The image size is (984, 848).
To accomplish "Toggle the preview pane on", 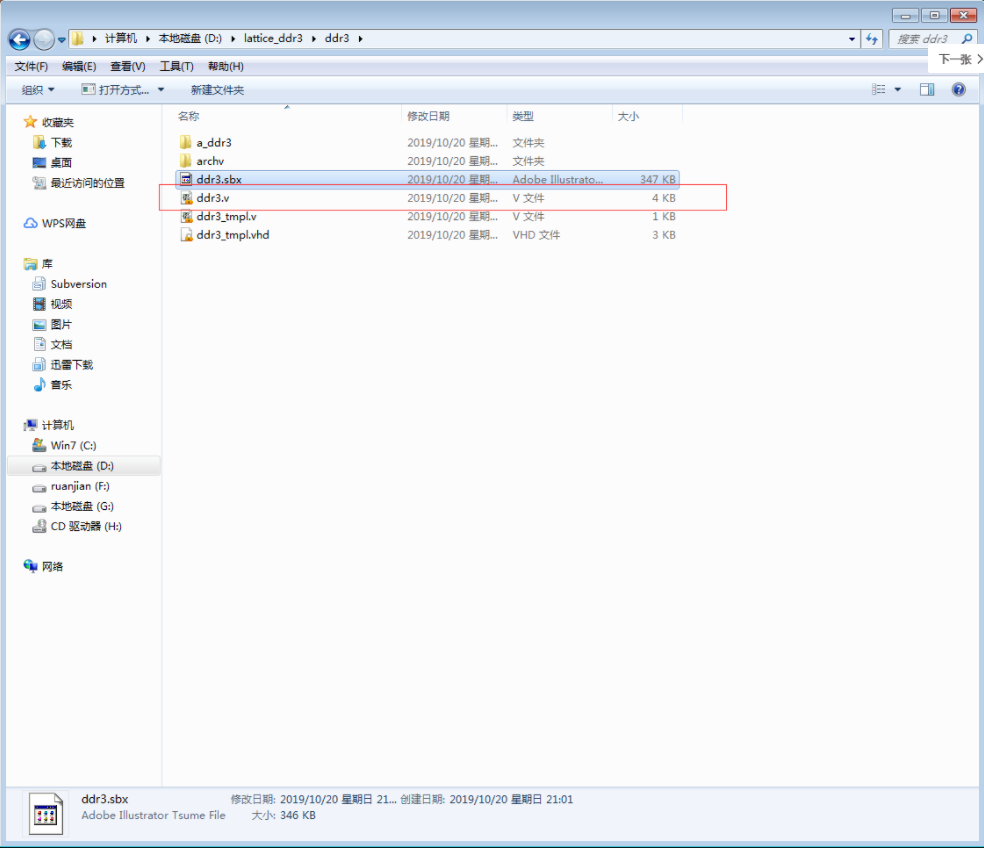I will coord(926,89).
